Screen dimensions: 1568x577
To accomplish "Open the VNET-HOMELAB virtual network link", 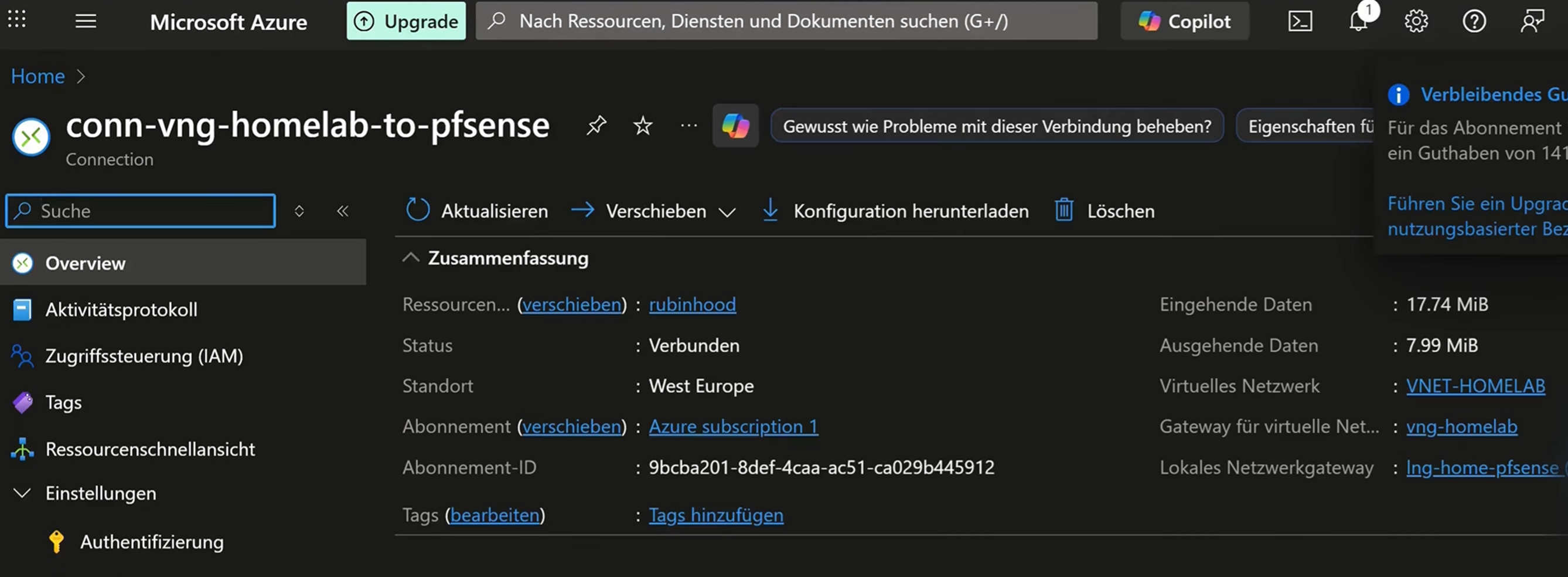I will point(1475,386).
